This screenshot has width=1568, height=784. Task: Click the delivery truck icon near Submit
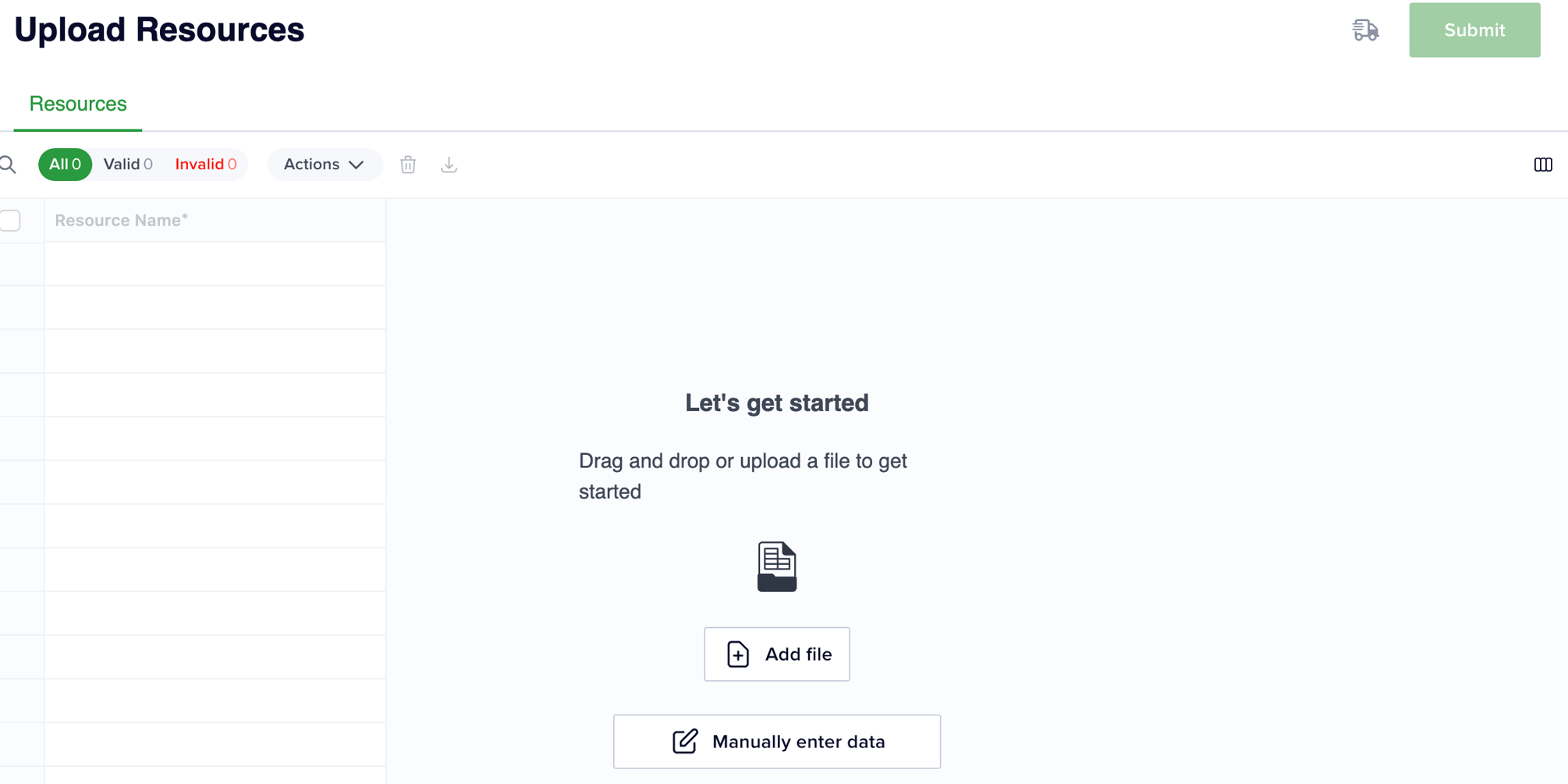tap(1365, 30)
